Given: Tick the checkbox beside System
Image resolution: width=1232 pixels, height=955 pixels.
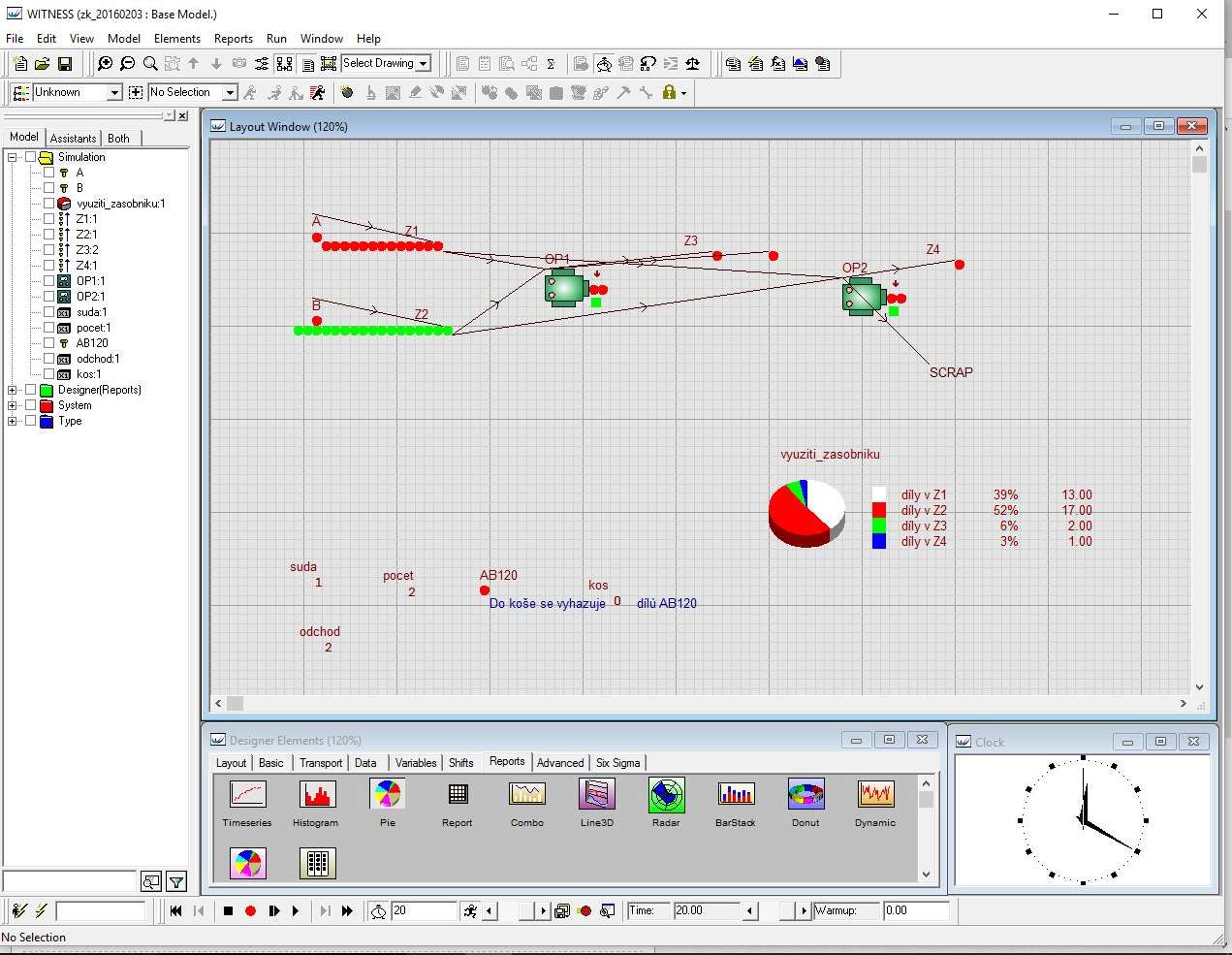Looking at the screenshot, I should [31, 405].
